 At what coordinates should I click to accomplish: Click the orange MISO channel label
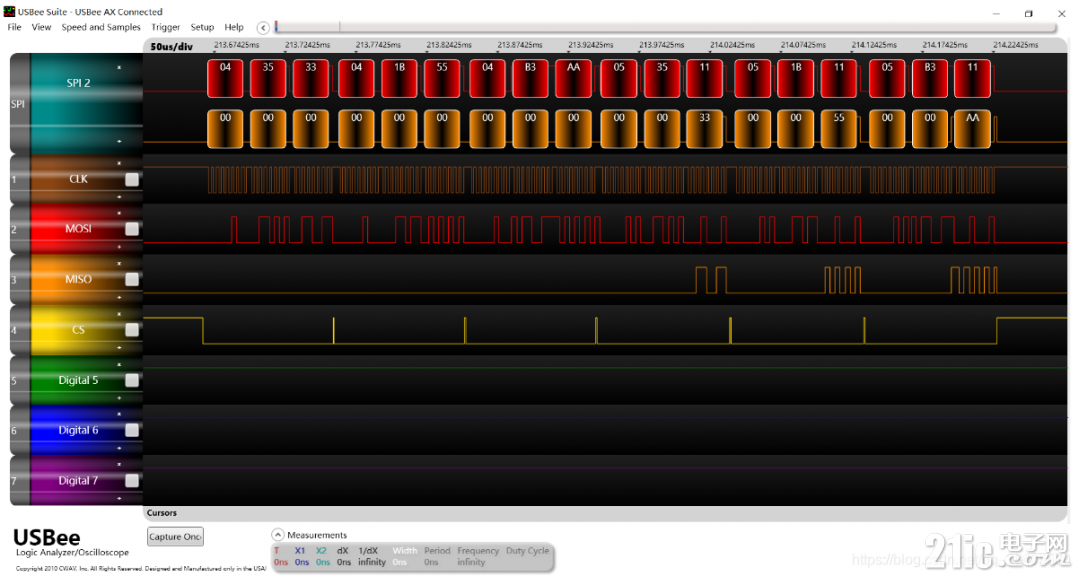click(78, 279)
